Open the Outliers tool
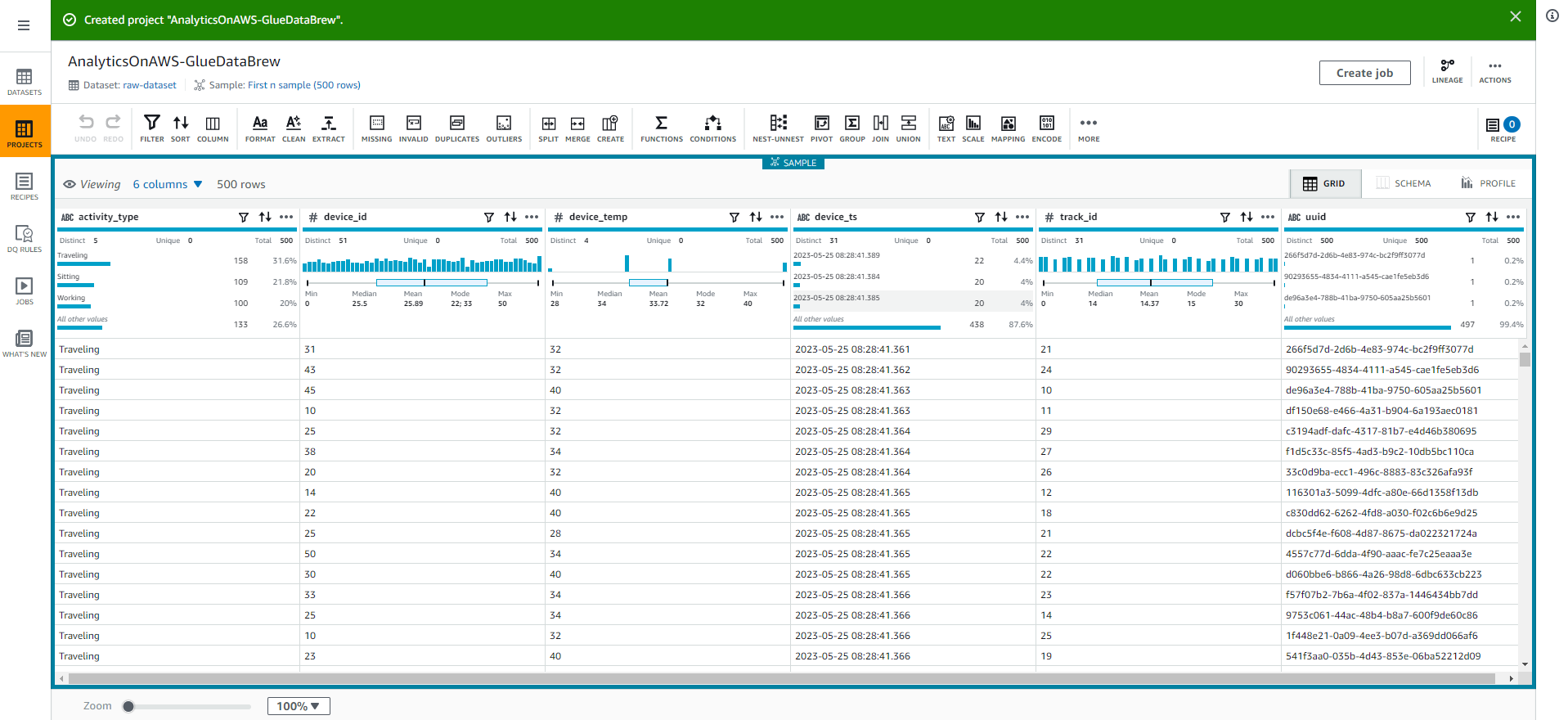The width and height of the screenshot is (1568, 720). (504, 128)
